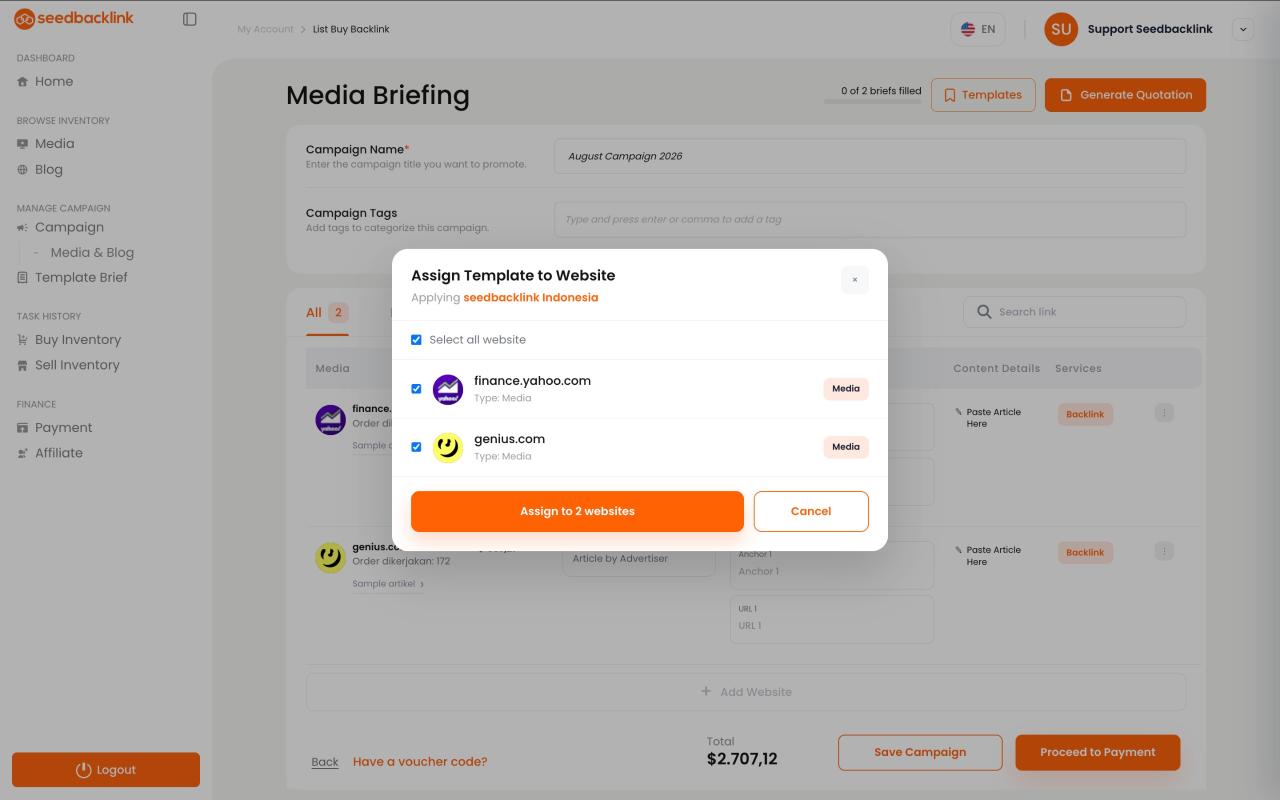Open the Campaign sidebar menu
The width and height of the screenshot is (1280, 800).
coord(69,227)
